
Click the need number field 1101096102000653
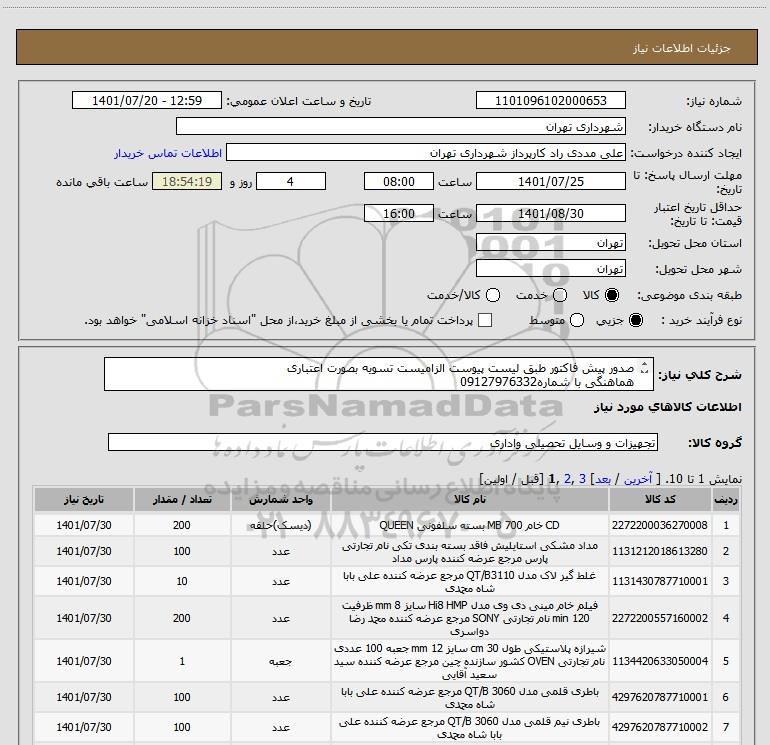pos(550,100)
